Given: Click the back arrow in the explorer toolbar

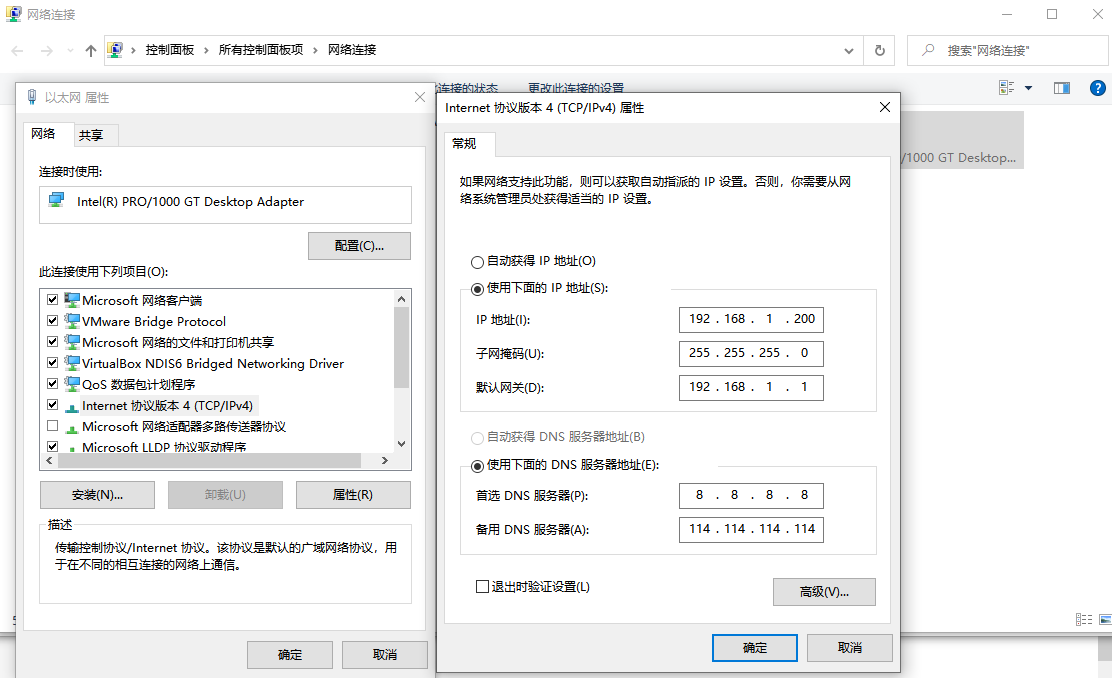Looking at the screenshot, I should point(18,50).
